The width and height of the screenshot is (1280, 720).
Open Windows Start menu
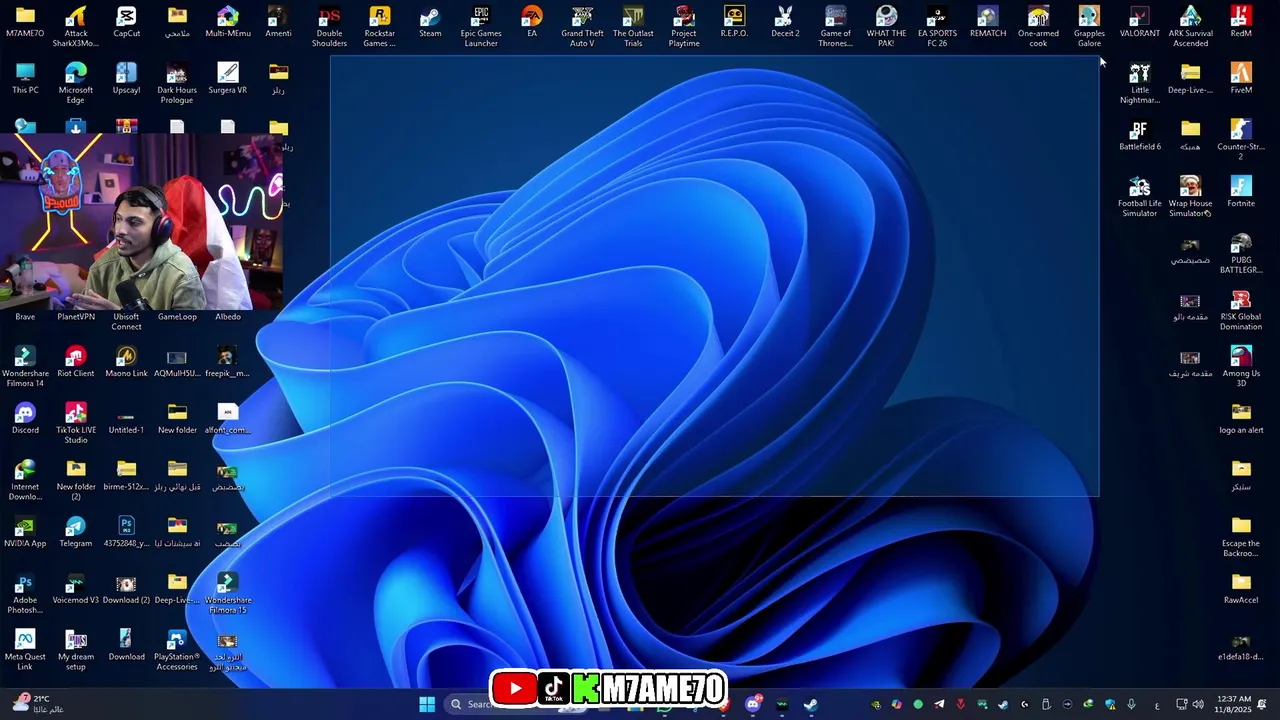coord(427,704)
